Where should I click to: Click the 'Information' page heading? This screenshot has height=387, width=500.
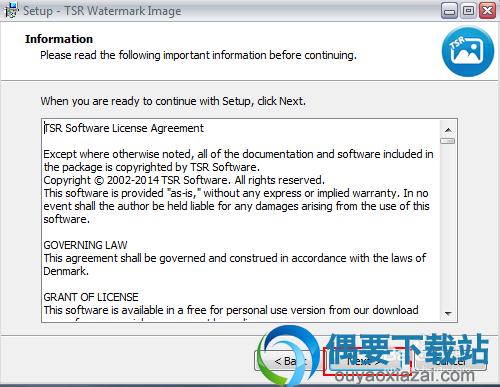[59, 39]
